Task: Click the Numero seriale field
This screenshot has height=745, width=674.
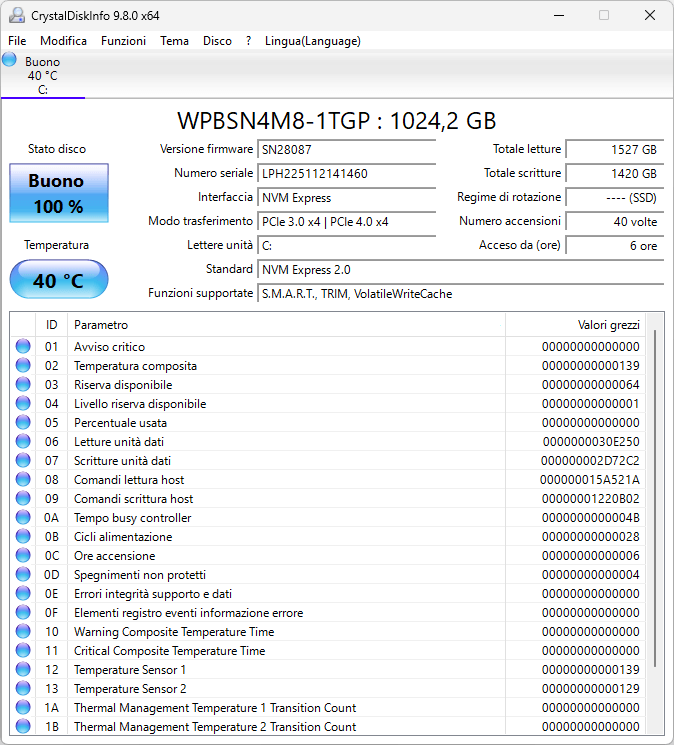Action: pos(347,174)
